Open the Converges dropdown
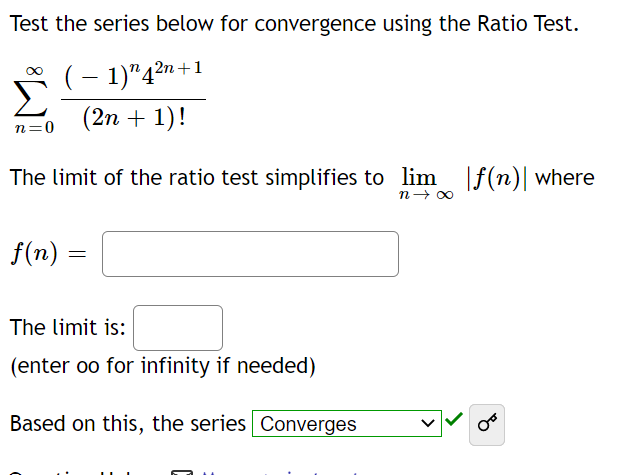Viewport: 619px width, 475px height. pos(346,424)
